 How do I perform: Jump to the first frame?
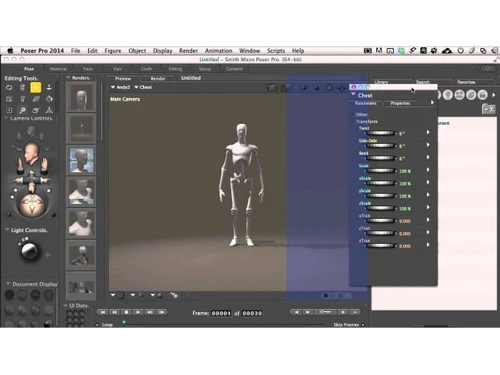(x=103, y=312)
